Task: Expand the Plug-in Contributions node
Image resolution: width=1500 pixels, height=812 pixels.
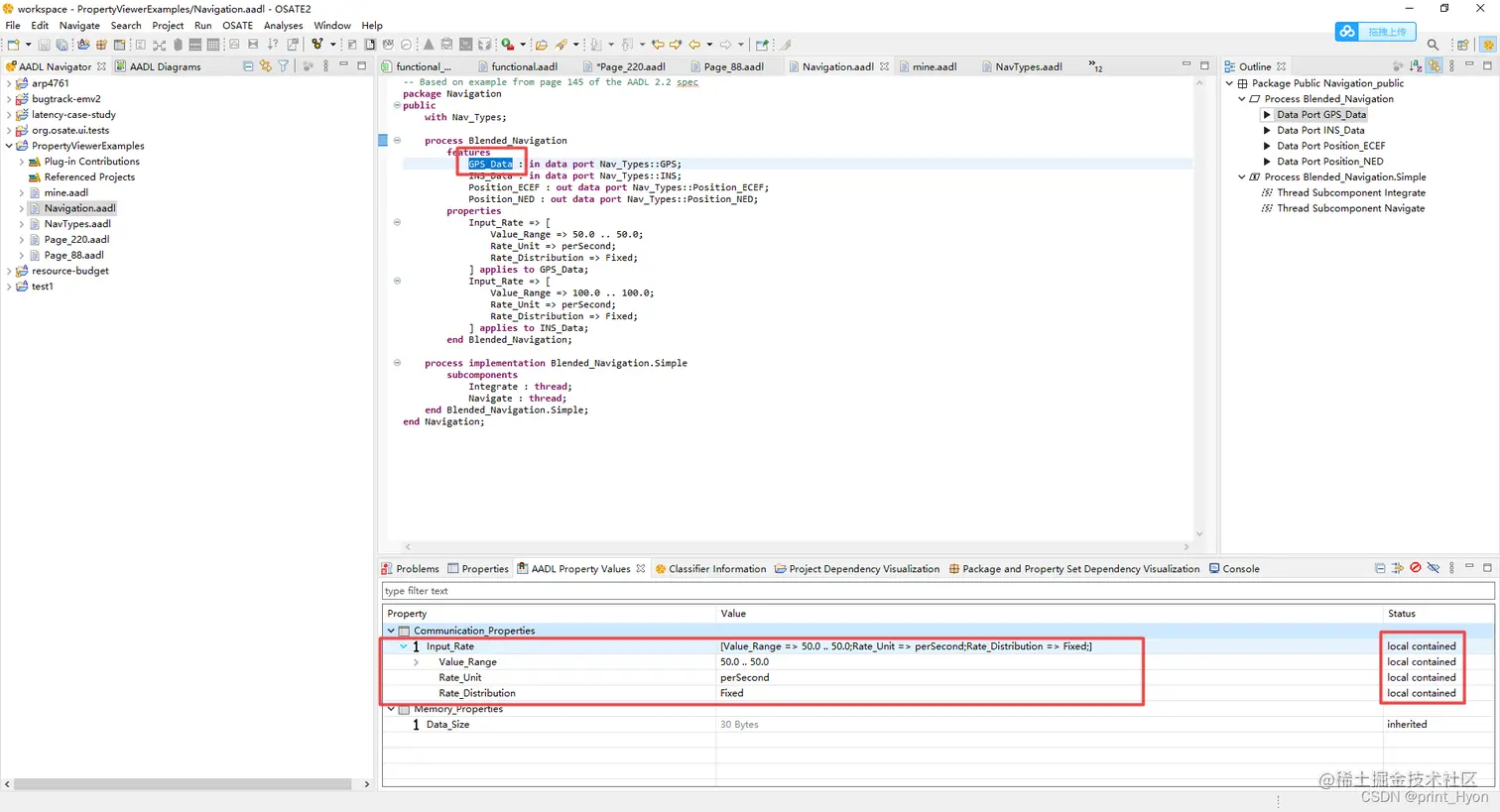Action: 22,162
